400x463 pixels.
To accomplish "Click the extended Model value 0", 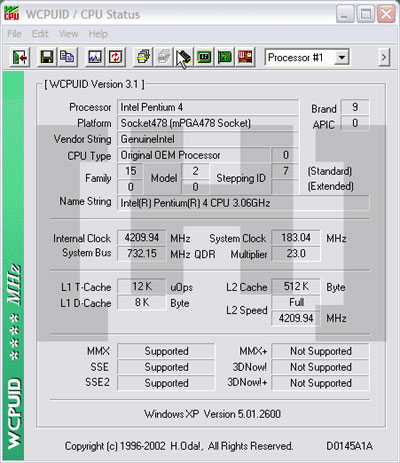I will click(x=195, y=187).
